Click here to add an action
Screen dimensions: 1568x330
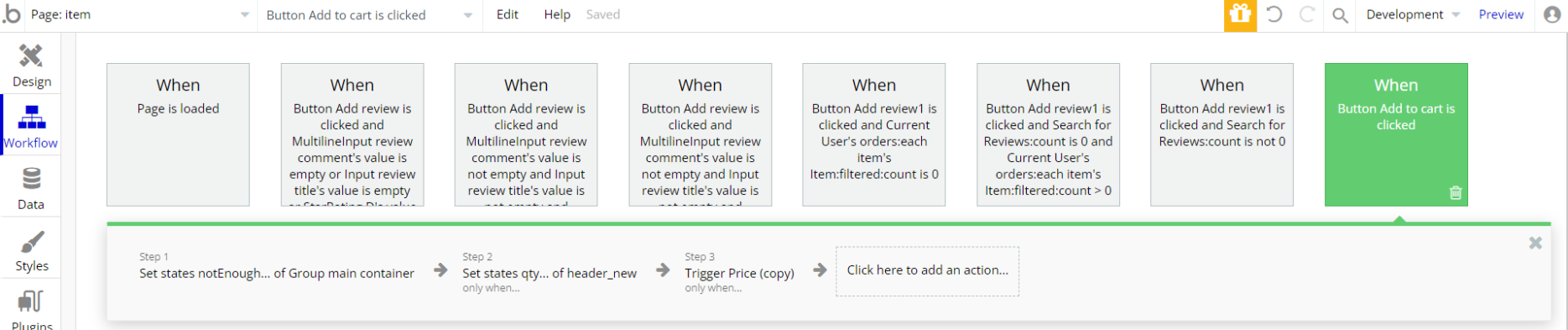pos(927,270)
